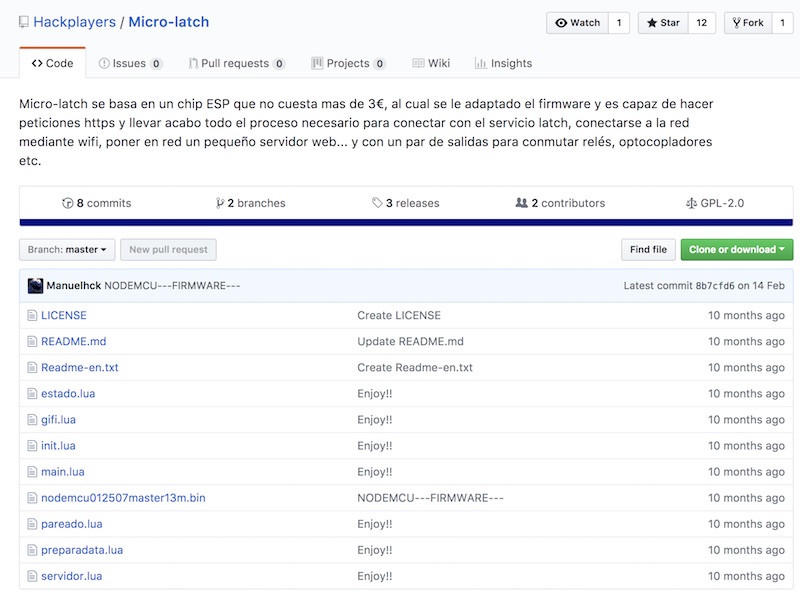Click the file icon for README.md
Screen dimensions: 800x595
pyautogui.click(x=32, y=341)
